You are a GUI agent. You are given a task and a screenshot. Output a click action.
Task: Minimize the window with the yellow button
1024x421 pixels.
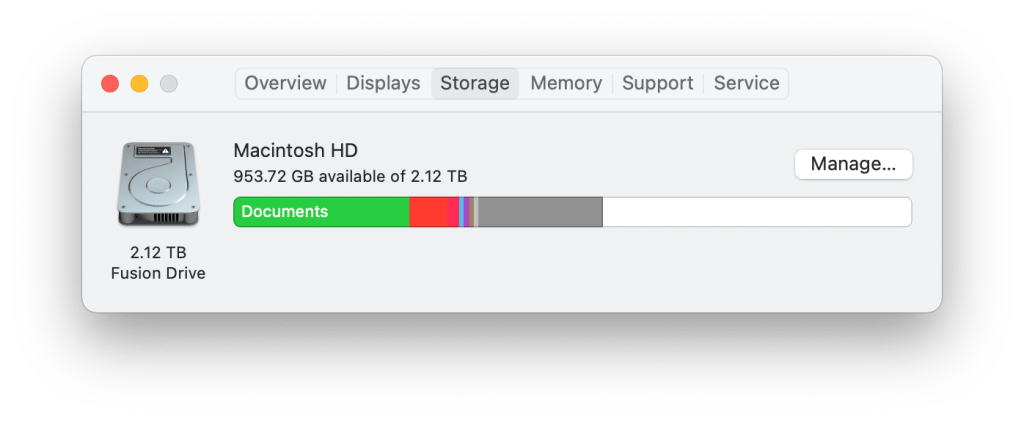(139, 84)
